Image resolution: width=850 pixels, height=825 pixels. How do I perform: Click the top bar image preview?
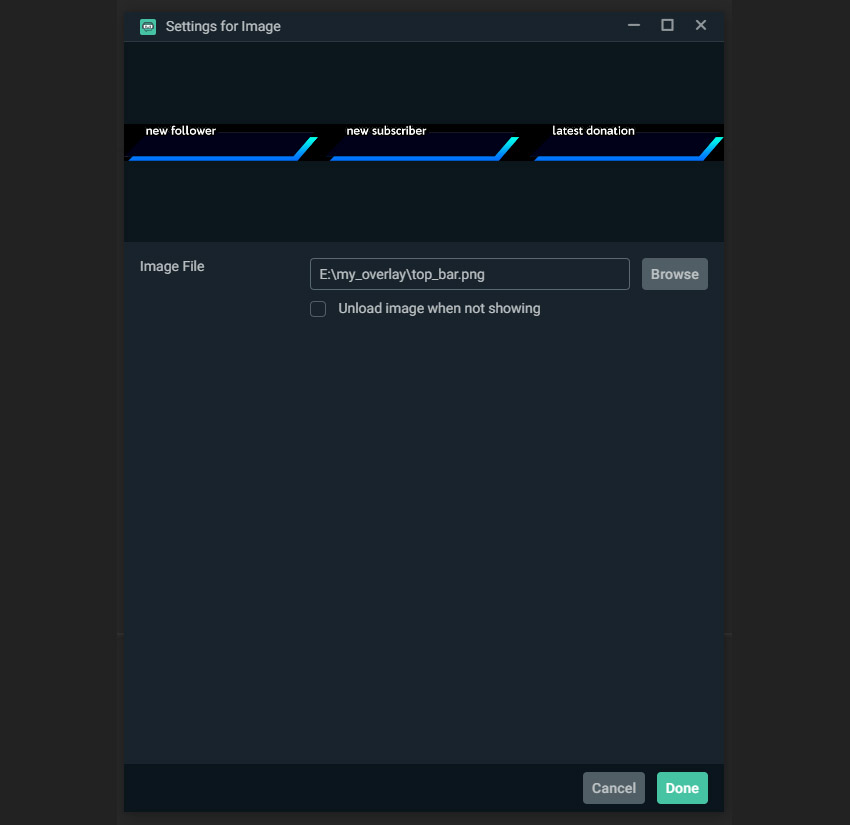424,143
